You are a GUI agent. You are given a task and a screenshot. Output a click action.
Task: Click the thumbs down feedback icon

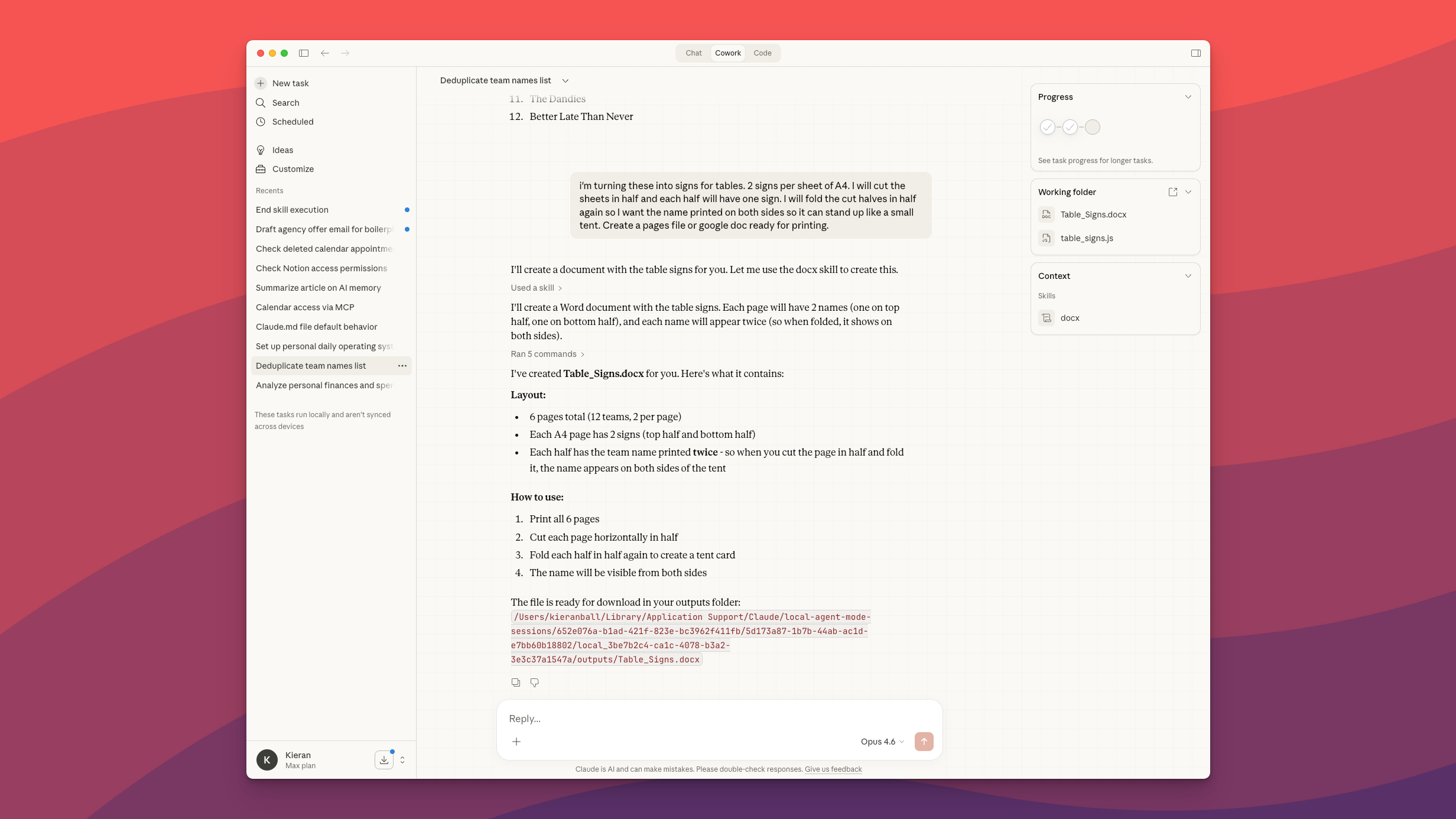[x=535, y=682]
